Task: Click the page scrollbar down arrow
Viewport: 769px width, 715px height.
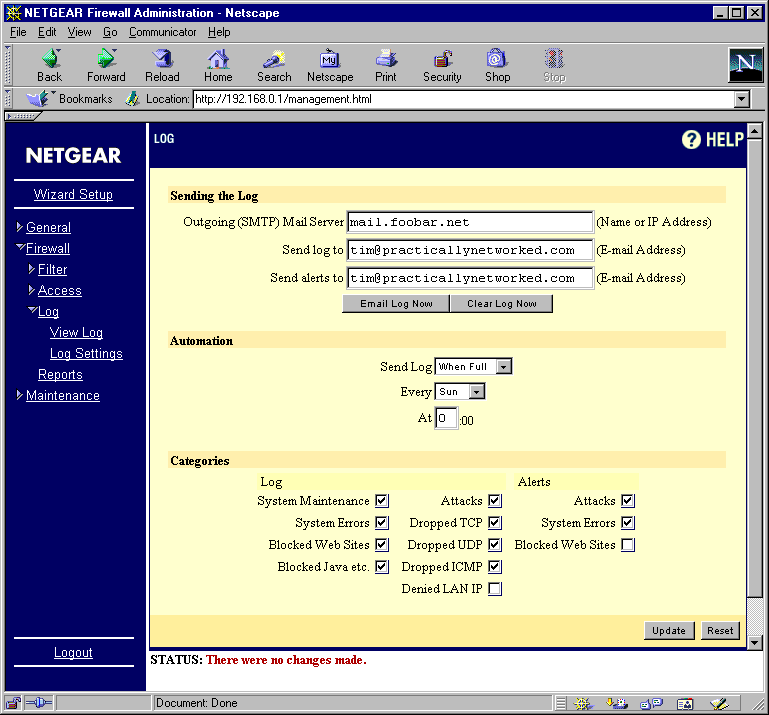Action: click(754, 642)
